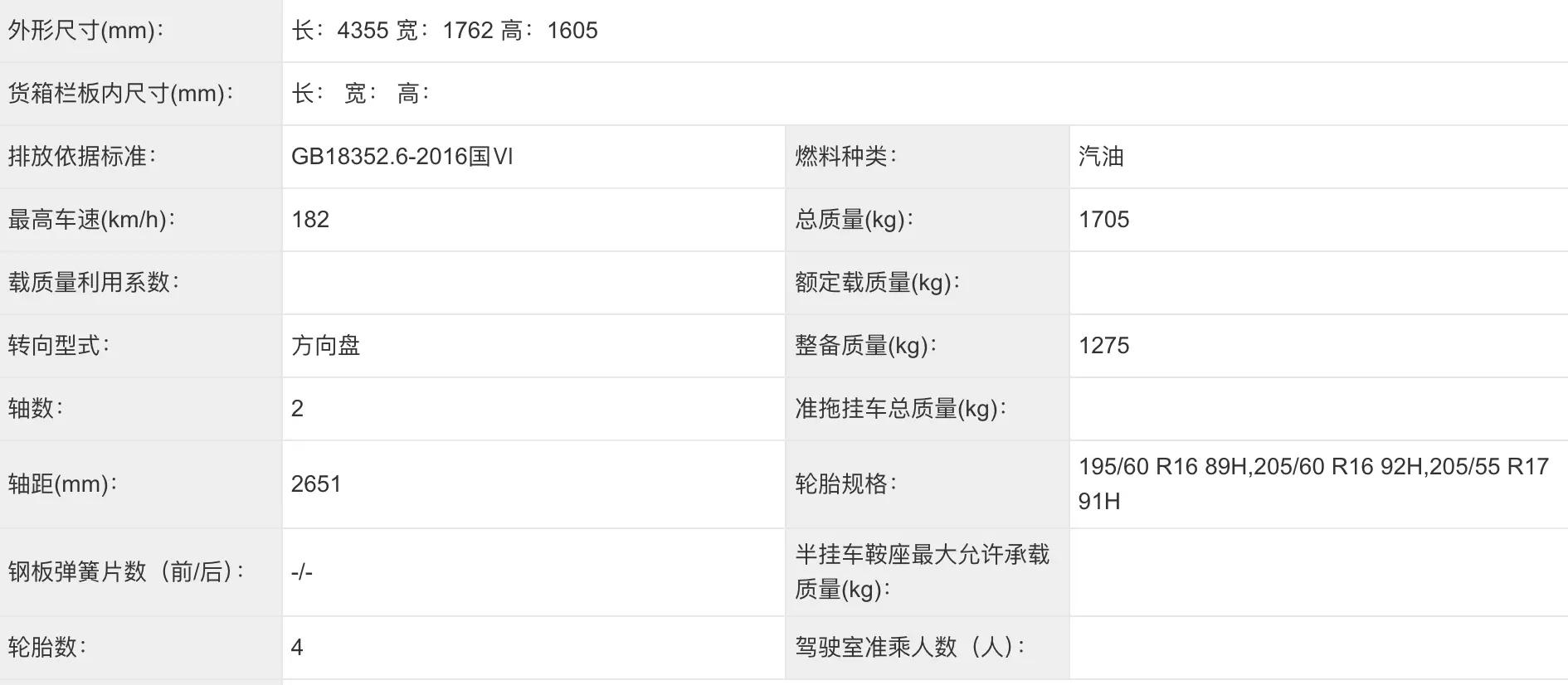
Task: Click the max speed value 182
Action: [x=310, y=220]
